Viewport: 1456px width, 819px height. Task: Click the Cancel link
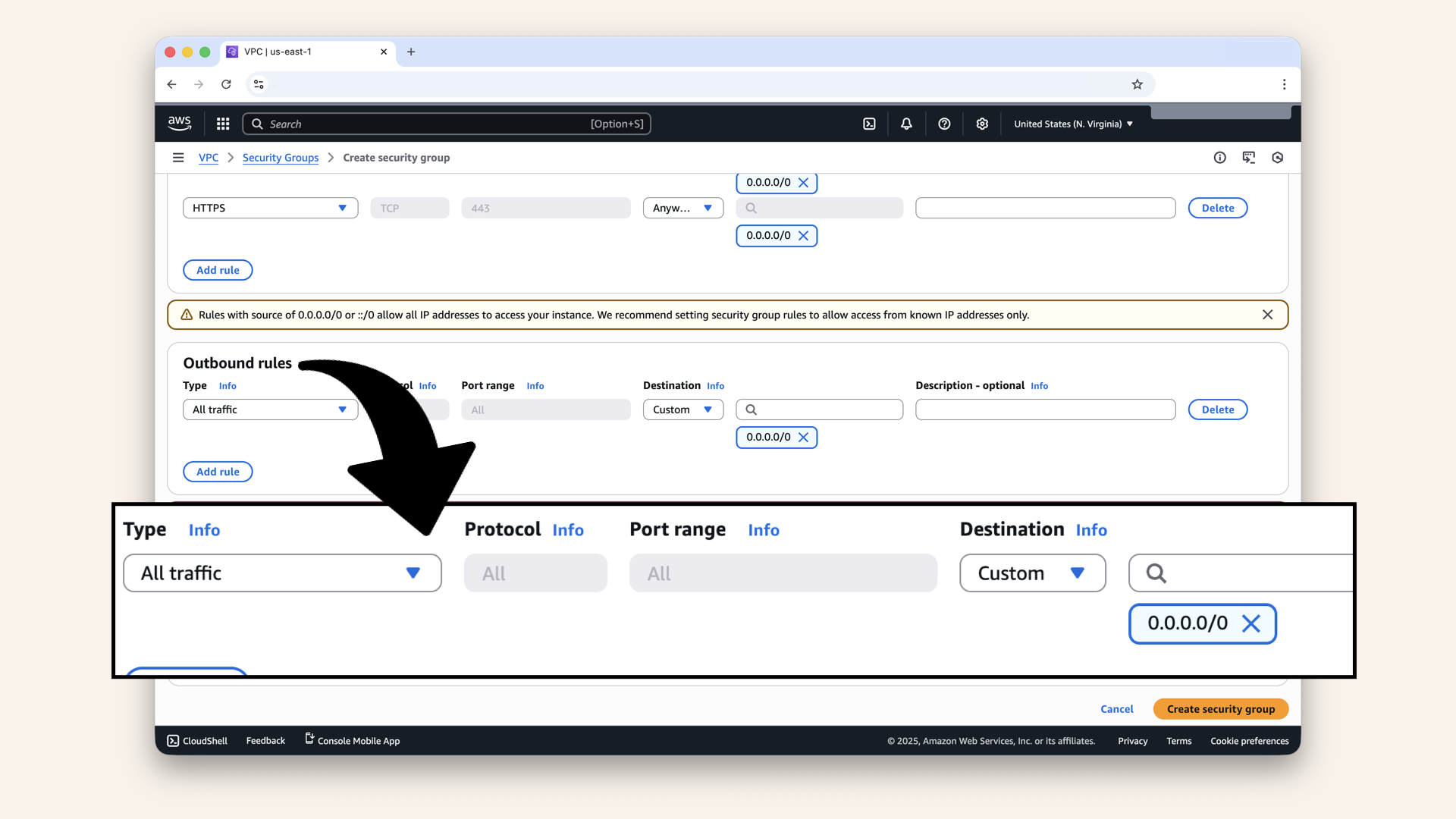(x=1116, y=709)
